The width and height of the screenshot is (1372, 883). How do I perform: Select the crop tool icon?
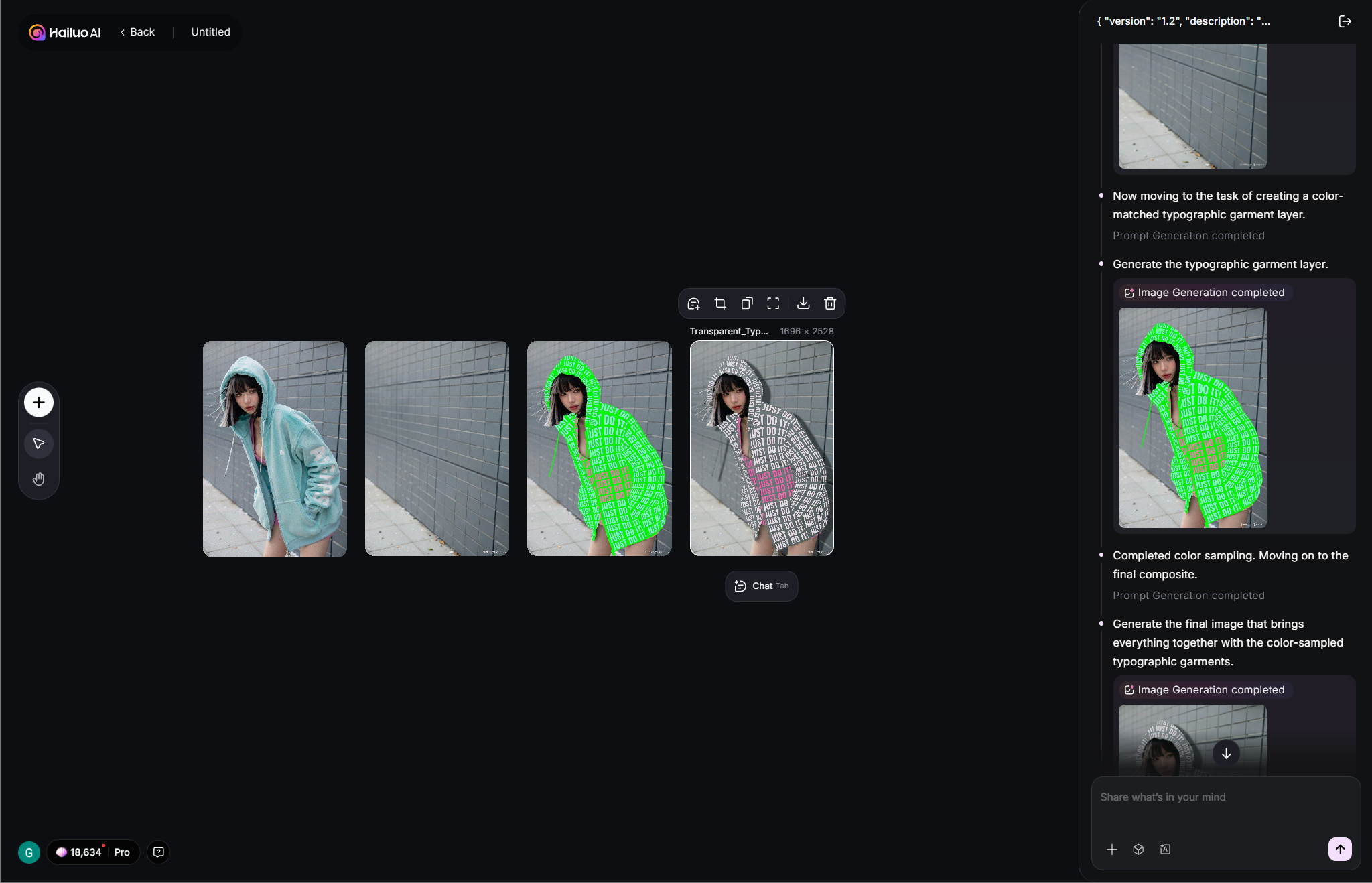[x=720, y=303]
